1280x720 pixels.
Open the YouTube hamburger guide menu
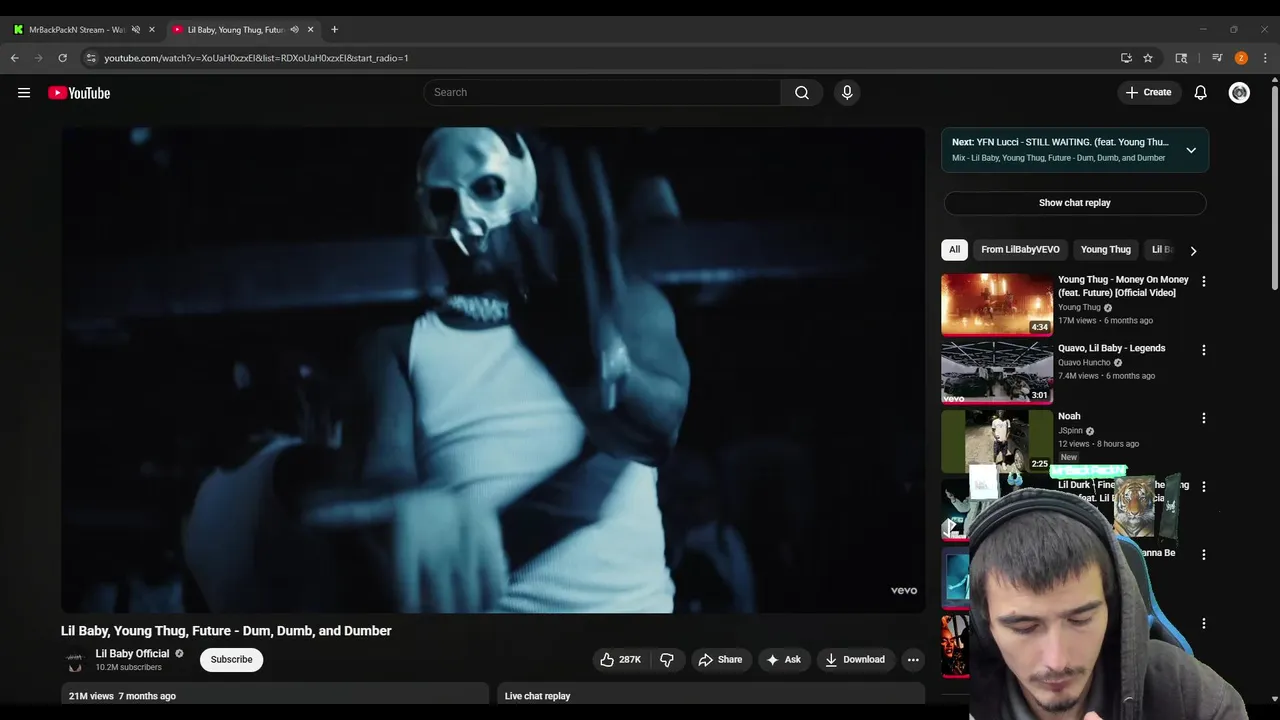[x=24, y=93]
